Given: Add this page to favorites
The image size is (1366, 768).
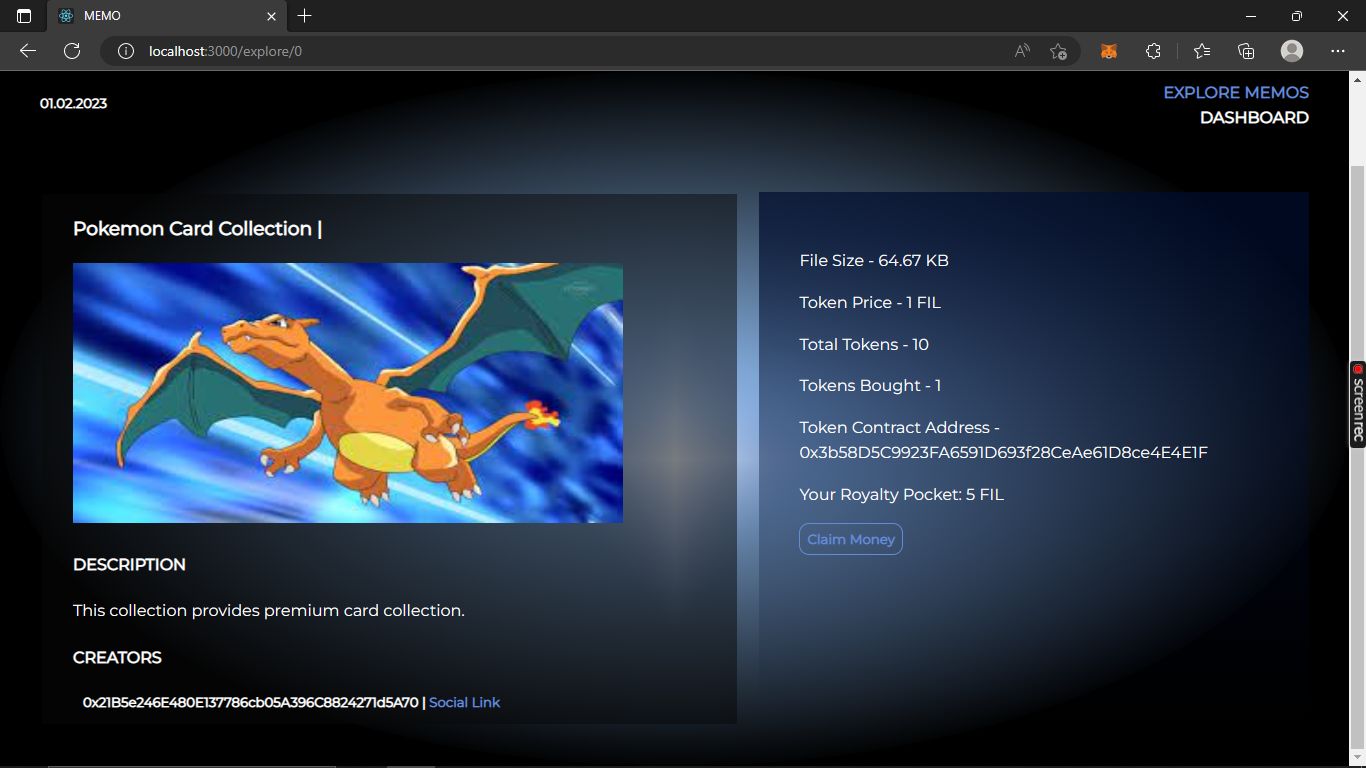Looking at the screenshot, I should pyautogui.click(x=1059, y=51).
